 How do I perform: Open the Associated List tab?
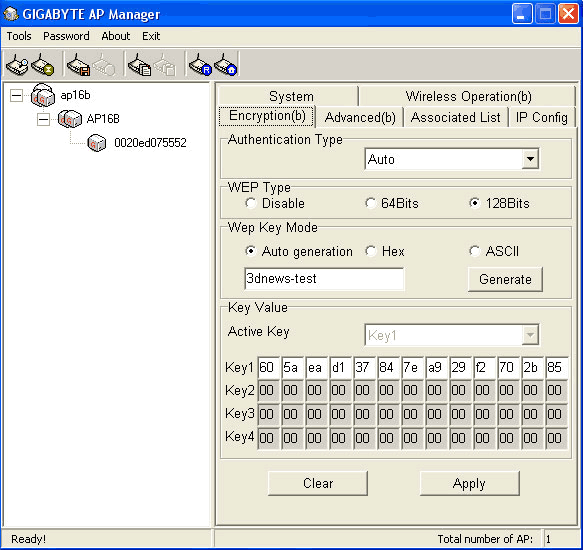[x=455, y=118]
